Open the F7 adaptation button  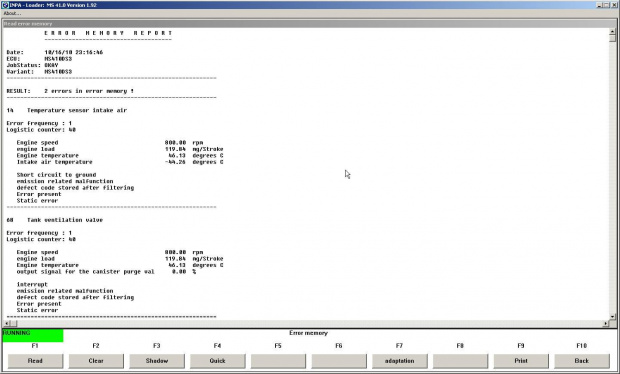(x=399, y=361)
